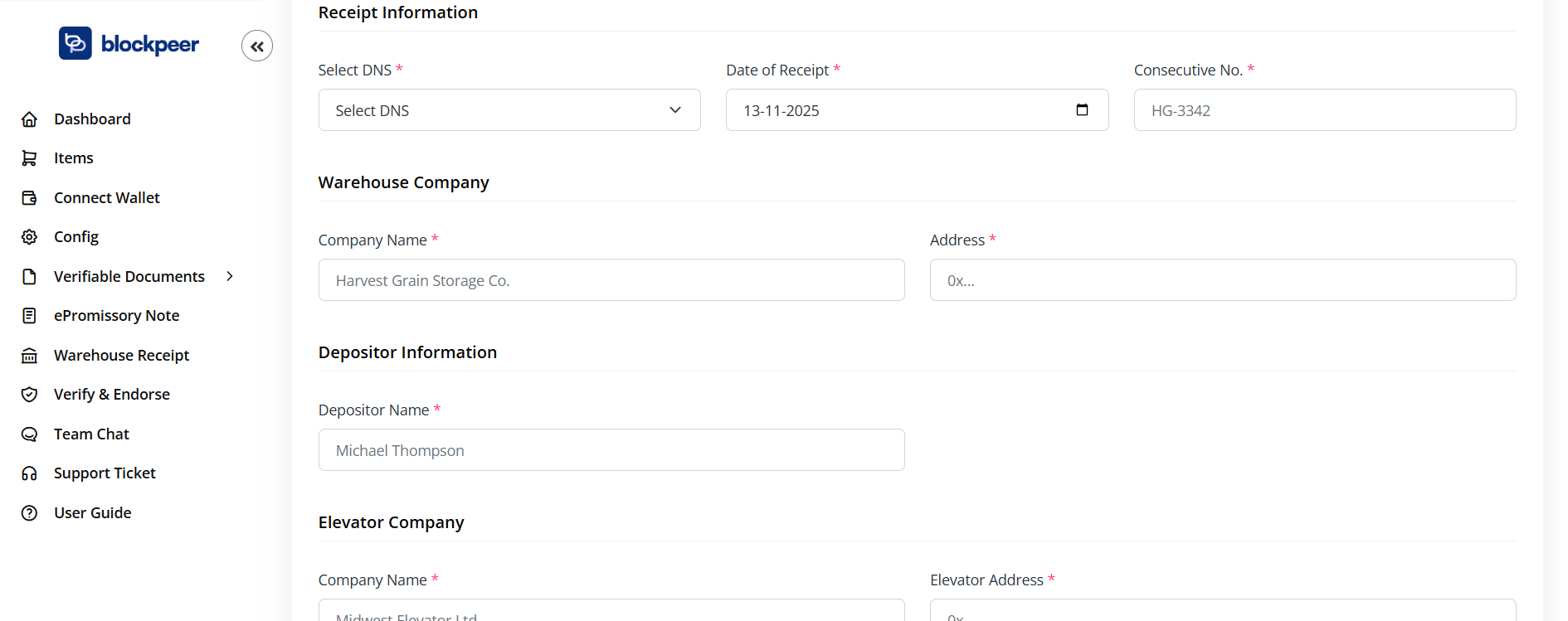Click the Verifiable Documents file icon
Viewport: 1568px width, 621px height.
[x=30, y=276]
